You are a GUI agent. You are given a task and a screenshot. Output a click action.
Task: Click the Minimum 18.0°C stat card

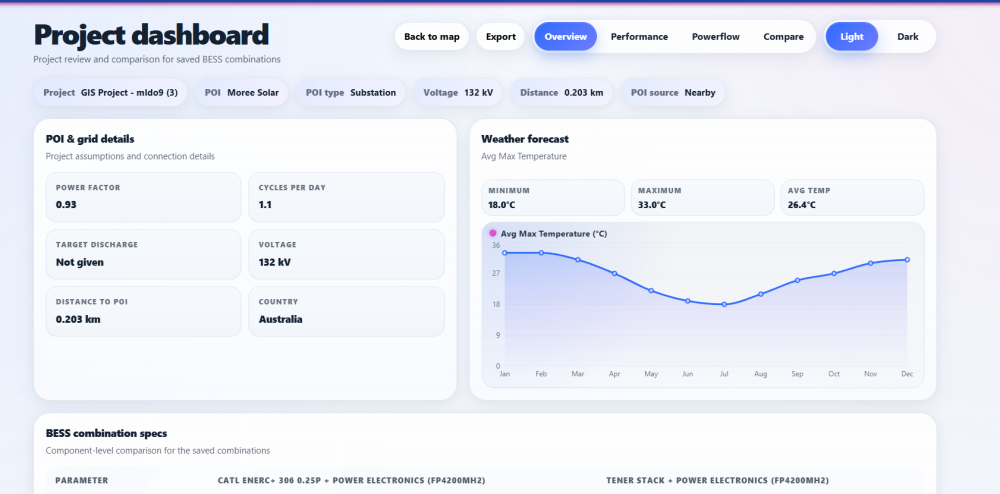[553, 198]
